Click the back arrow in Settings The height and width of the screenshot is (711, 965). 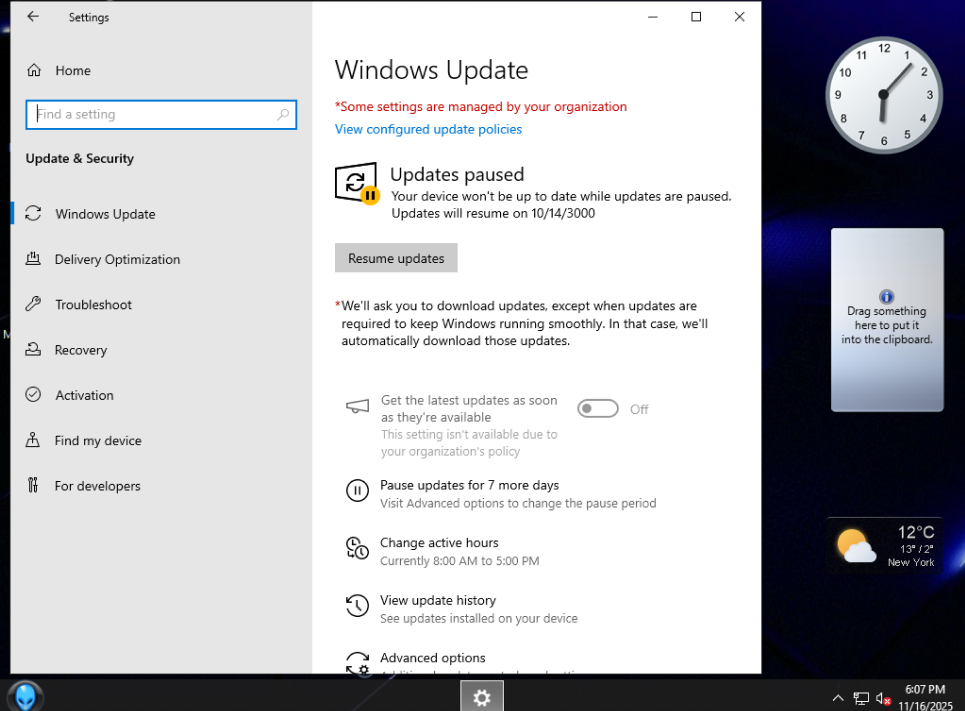tap(33, 17)
